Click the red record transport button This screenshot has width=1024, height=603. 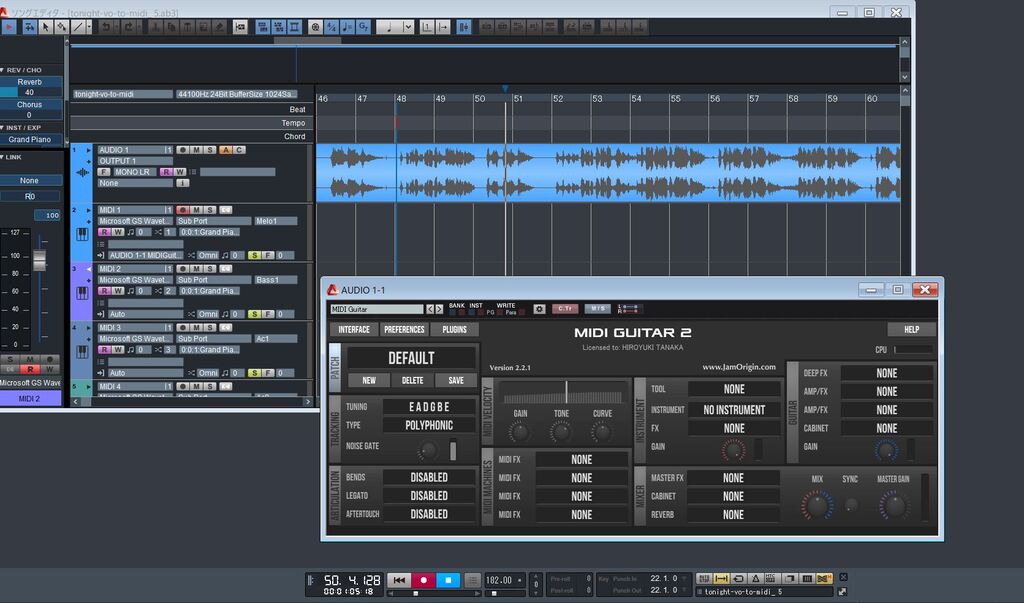click(423, 580)
